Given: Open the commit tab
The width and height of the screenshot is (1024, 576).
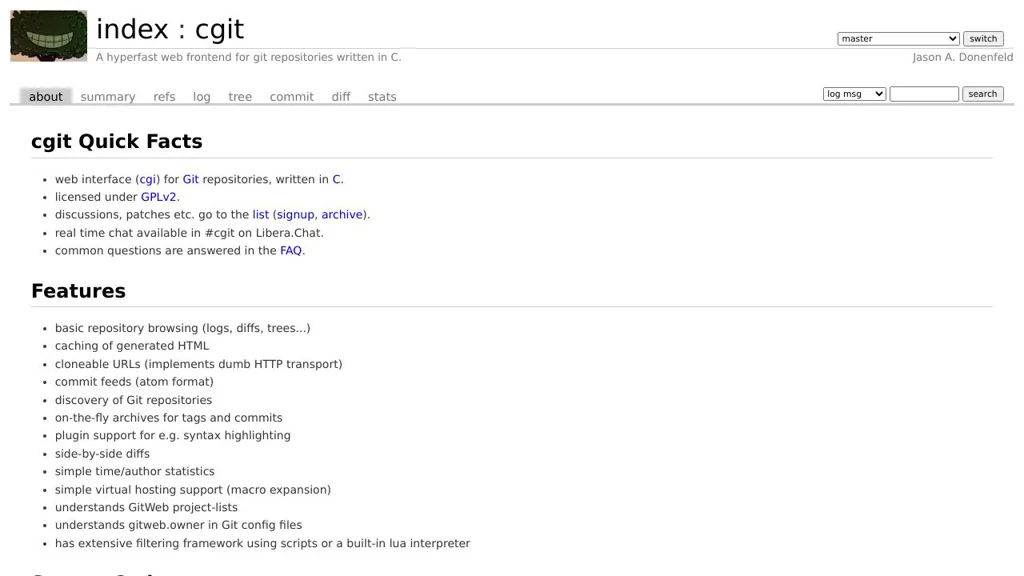Looking at the screenshot, I should pos(291,97).
